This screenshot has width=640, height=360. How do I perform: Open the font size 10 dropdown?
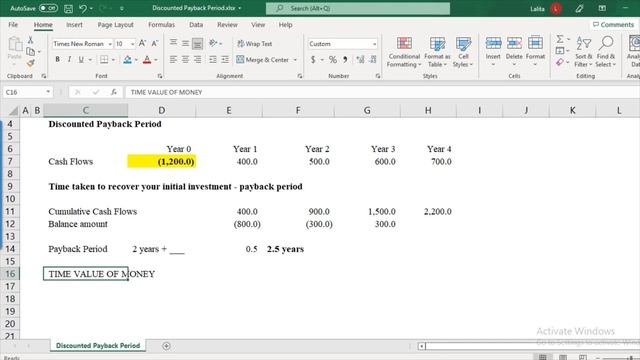click(132, 44)
